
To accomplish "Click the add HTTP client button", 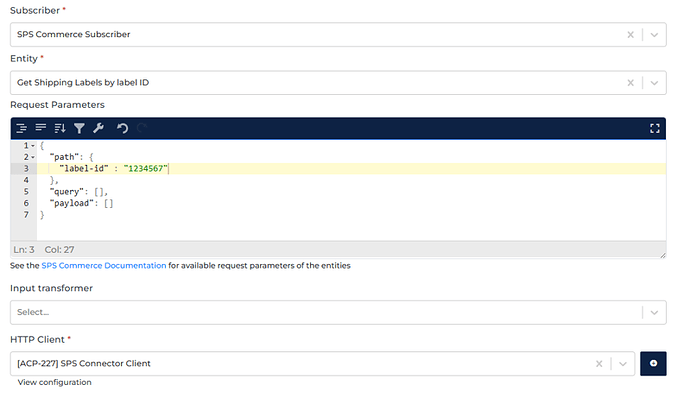I will point(653,364).
